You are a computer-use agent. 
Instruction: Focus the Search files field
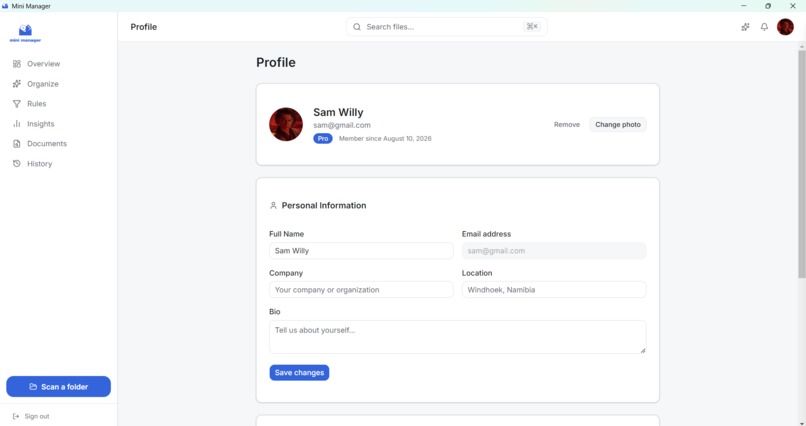(447, 27)
